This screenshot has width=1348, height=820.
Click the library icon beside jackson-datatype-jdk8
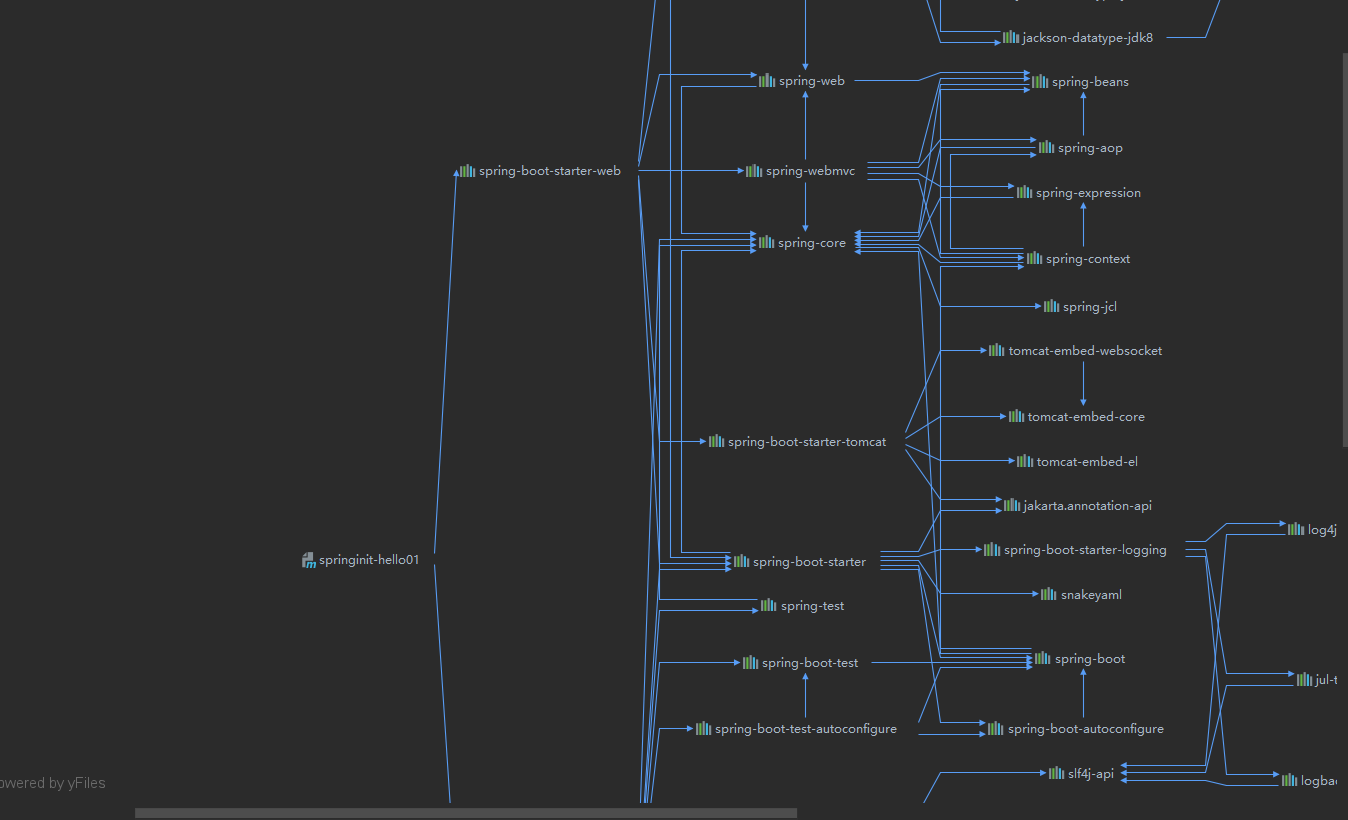pos(1011,38)
